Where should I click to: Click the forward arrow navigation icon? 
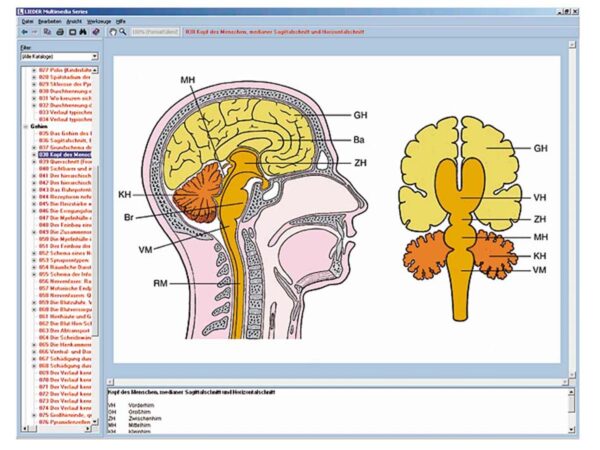click(x=34, y=32)
